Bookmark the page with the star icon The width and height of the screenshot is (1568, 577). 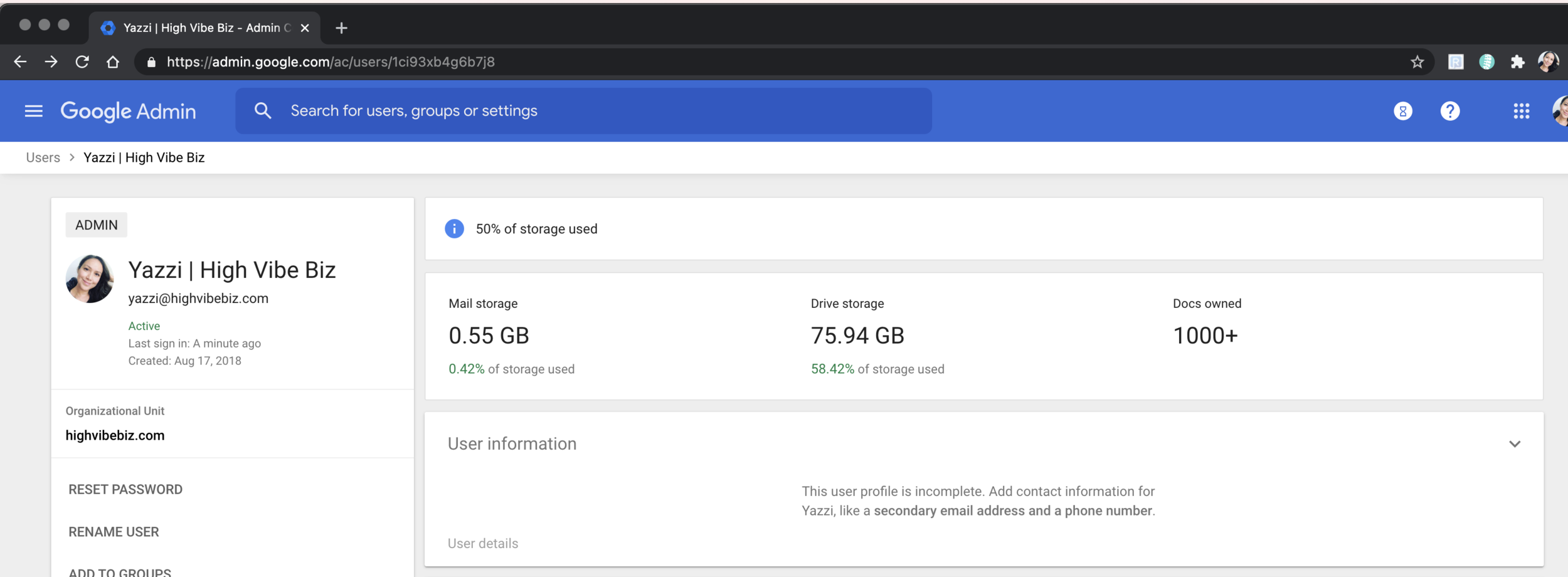[x=1417, y=61]
